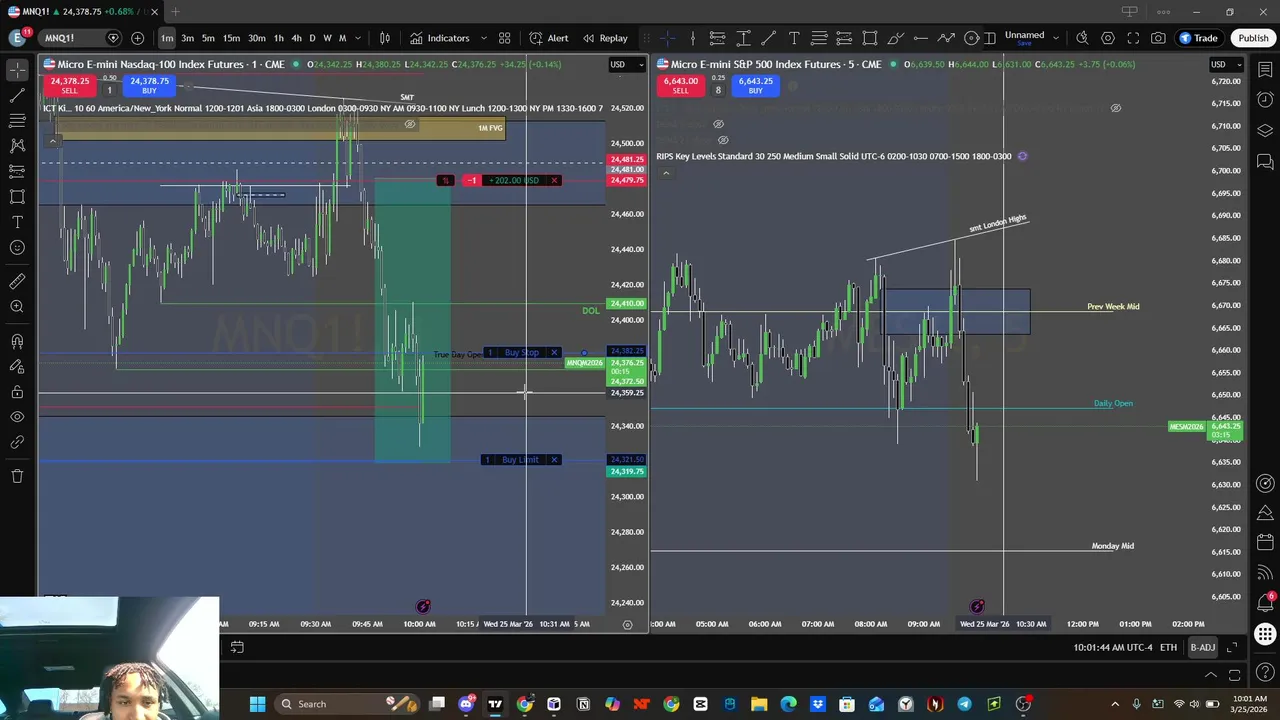Enter fullscreen mode icon
The image size is (1280, 720).
(x=1133, y=38)
